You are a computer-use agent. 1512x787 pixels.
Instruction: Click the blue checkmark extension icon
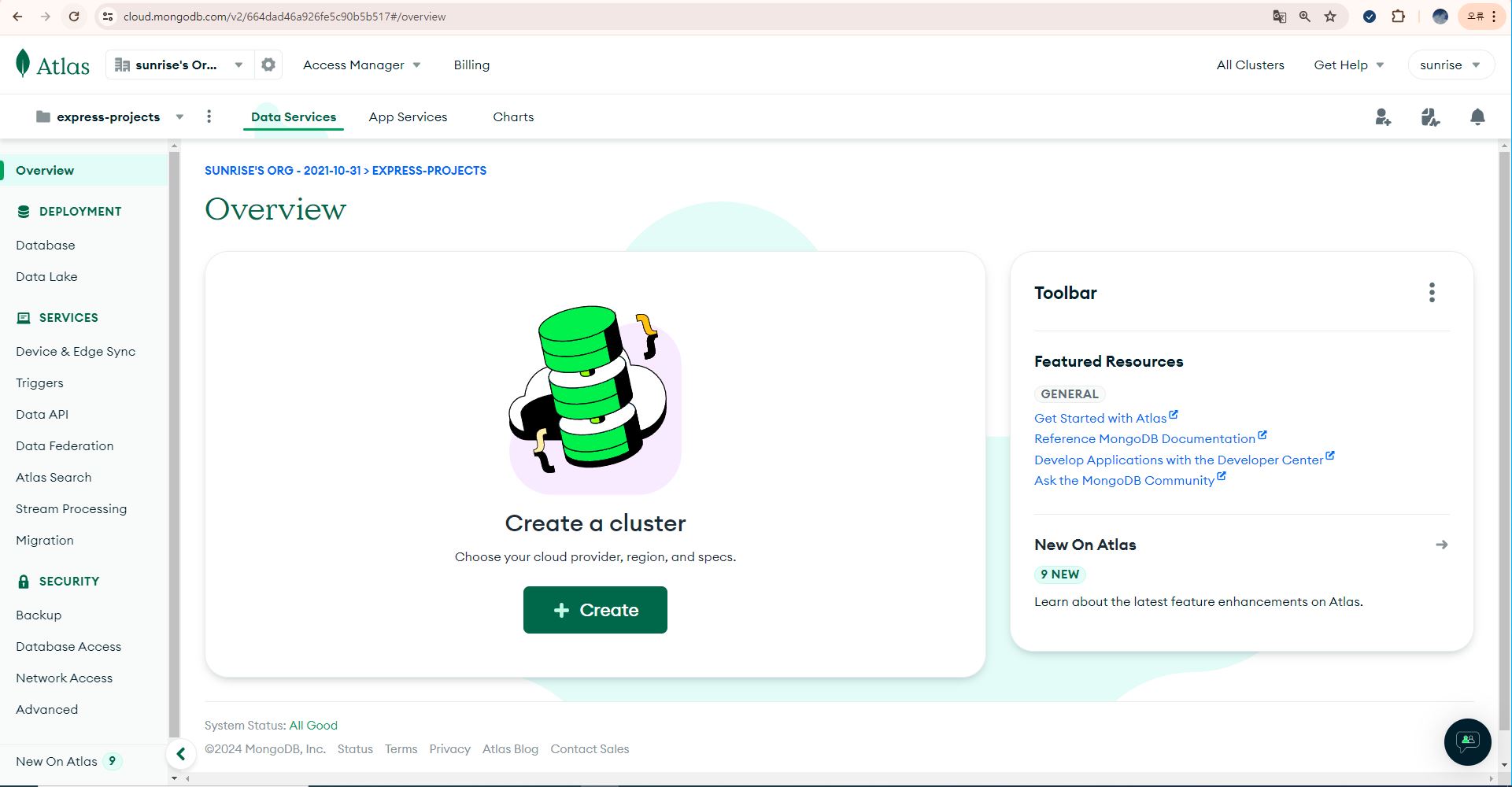click(1370, 16)
